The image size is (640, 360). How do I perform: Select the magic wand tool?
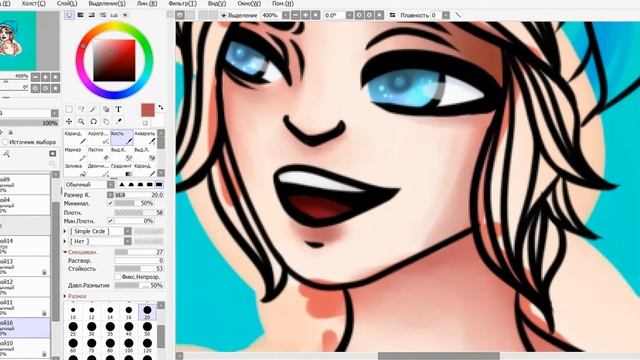pos(93,109)
